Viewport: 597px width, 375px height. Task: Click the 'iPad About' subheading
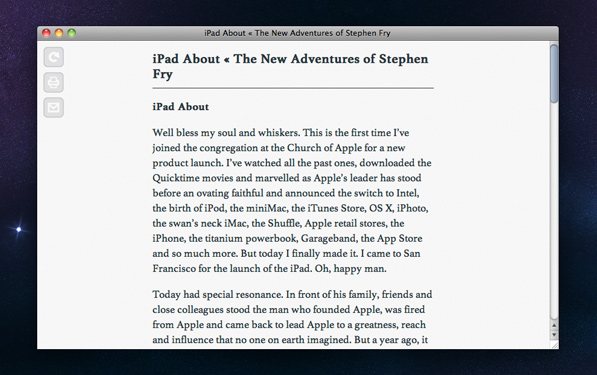coord(181,107)
